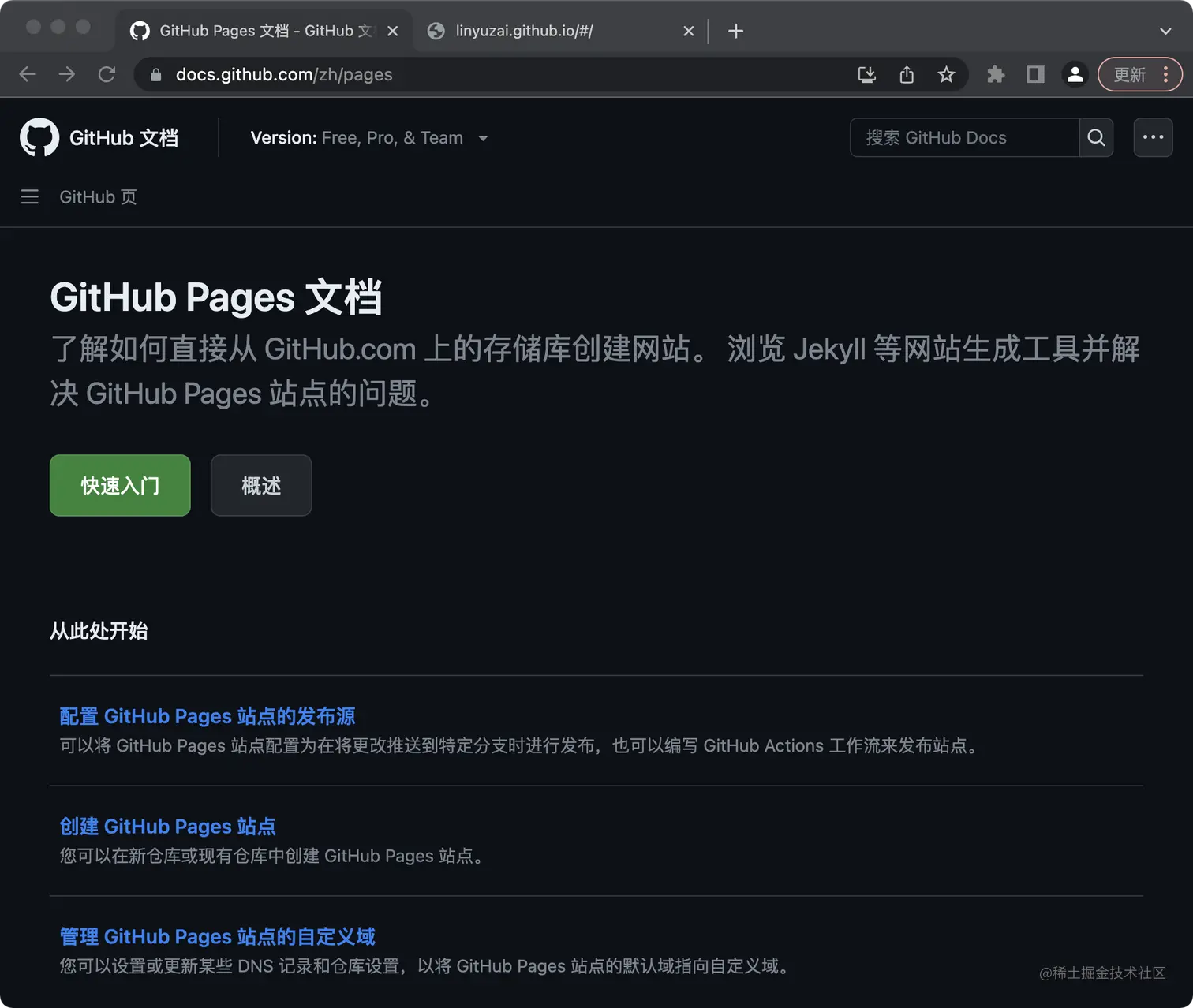Bookmark this page with the star icon
The width and height of the screenshot is (1193, 1008).
point(946,75)
